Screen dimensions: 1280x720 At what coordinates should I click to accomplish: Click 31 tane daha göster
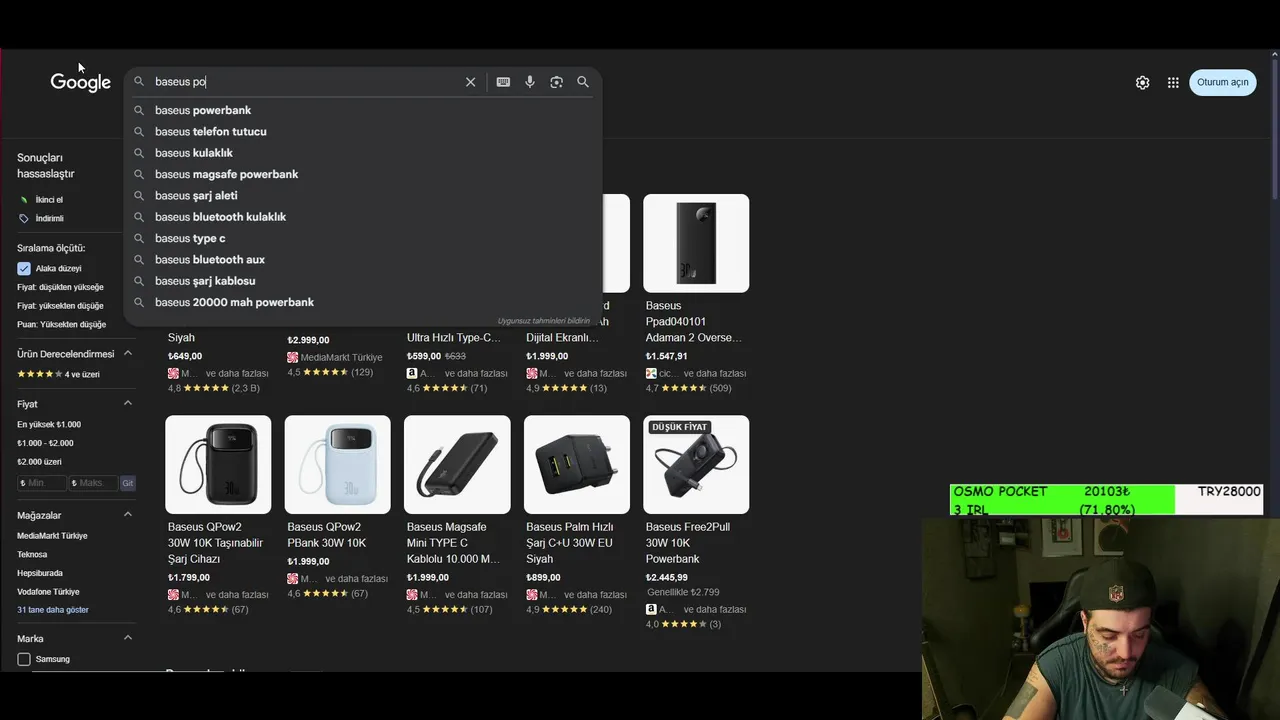click(53, 610)
